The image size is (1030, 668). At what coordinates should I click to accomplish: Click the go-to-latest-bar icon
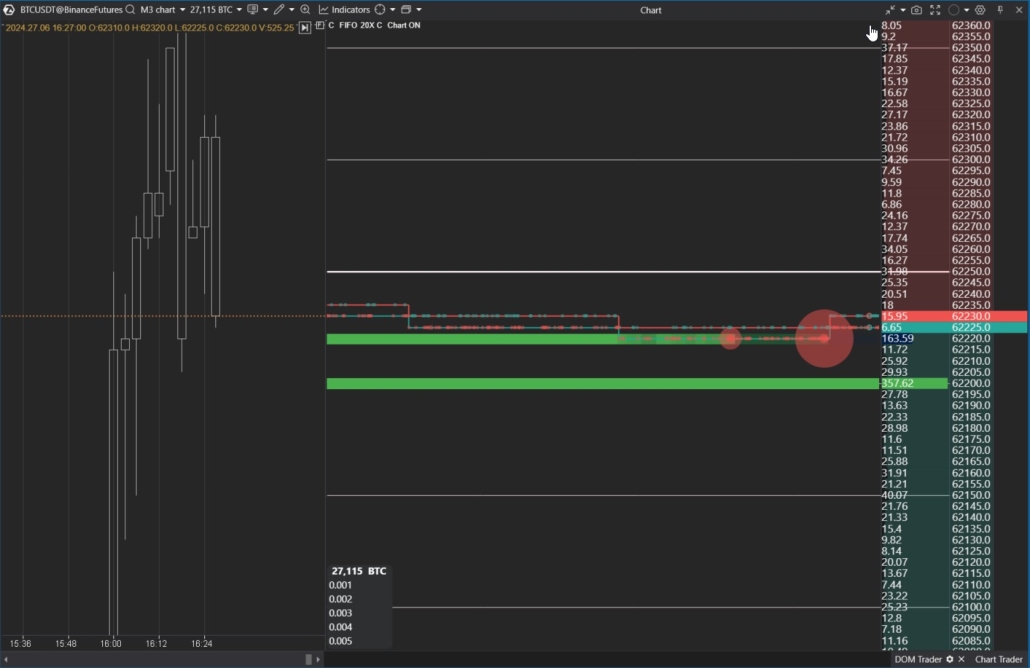coord(306,26)
